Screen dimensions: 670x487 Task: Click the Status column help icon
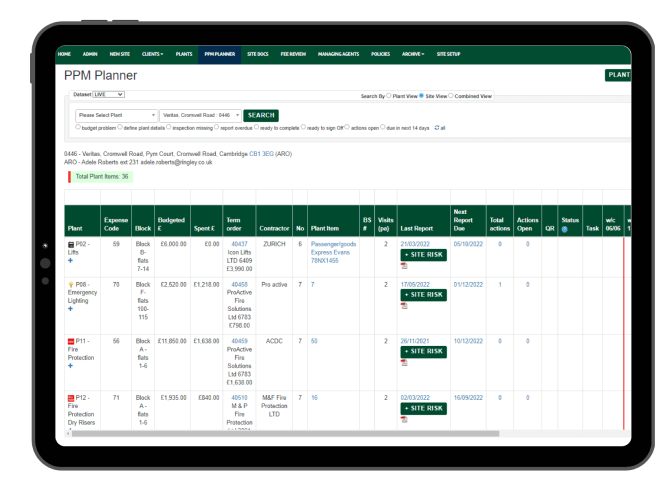pos(564,227)
